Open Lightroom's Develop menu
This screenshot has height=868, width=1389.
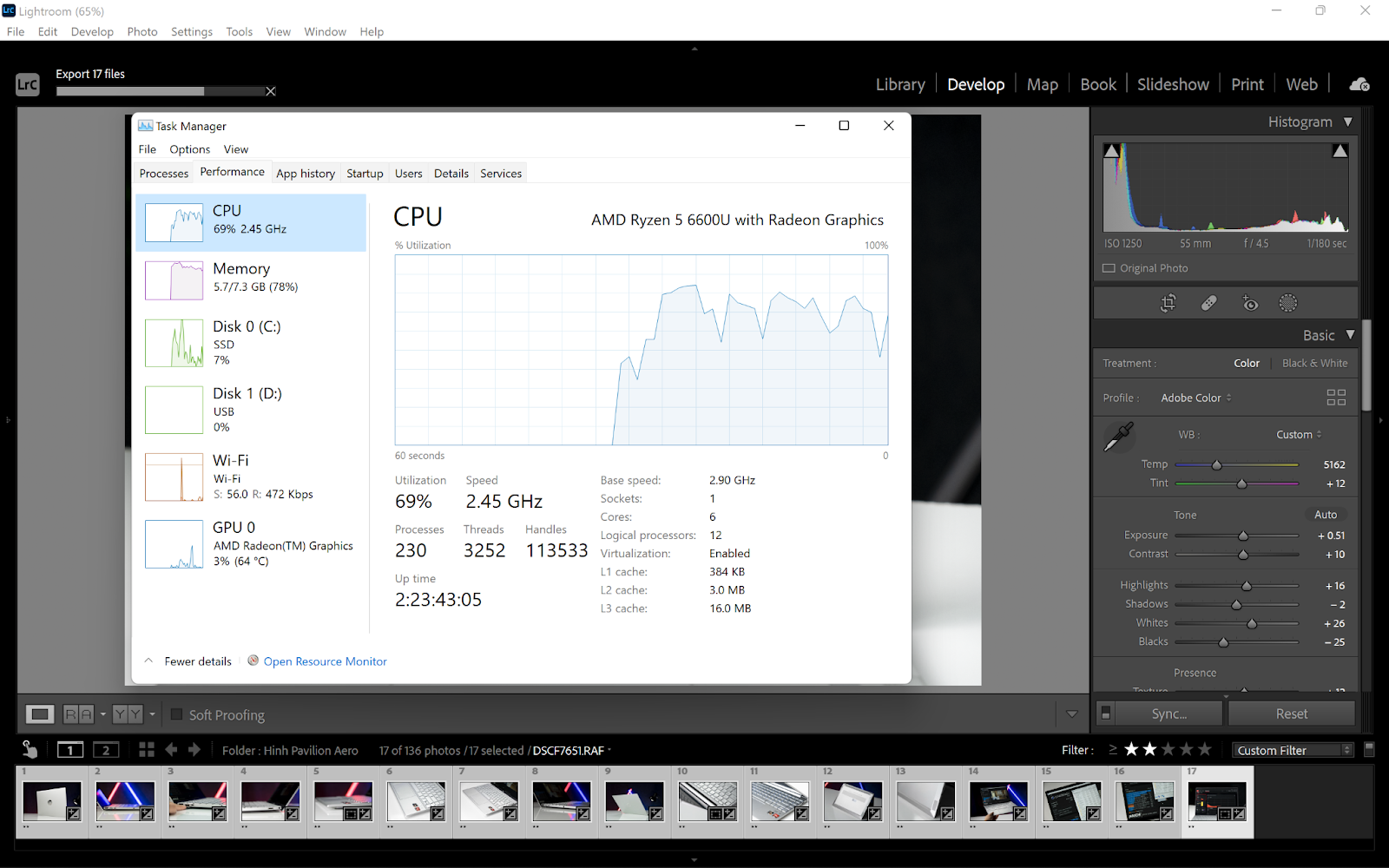point(92,32)
